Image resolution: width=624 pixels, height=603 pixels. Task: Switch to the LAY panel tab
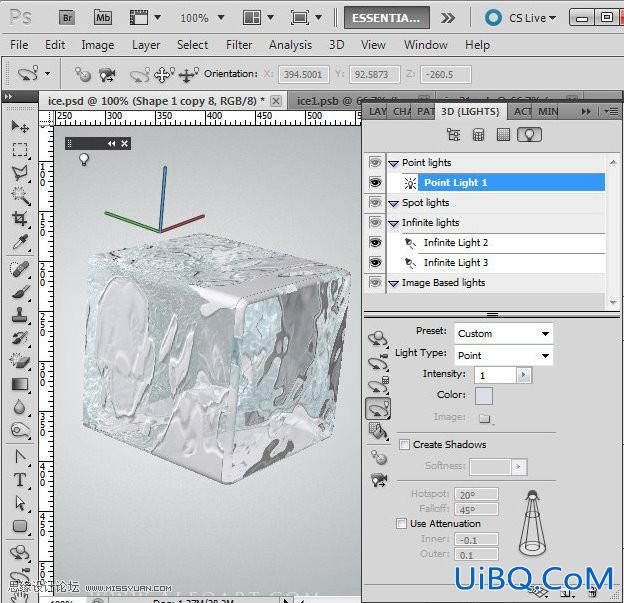(377, 111)
